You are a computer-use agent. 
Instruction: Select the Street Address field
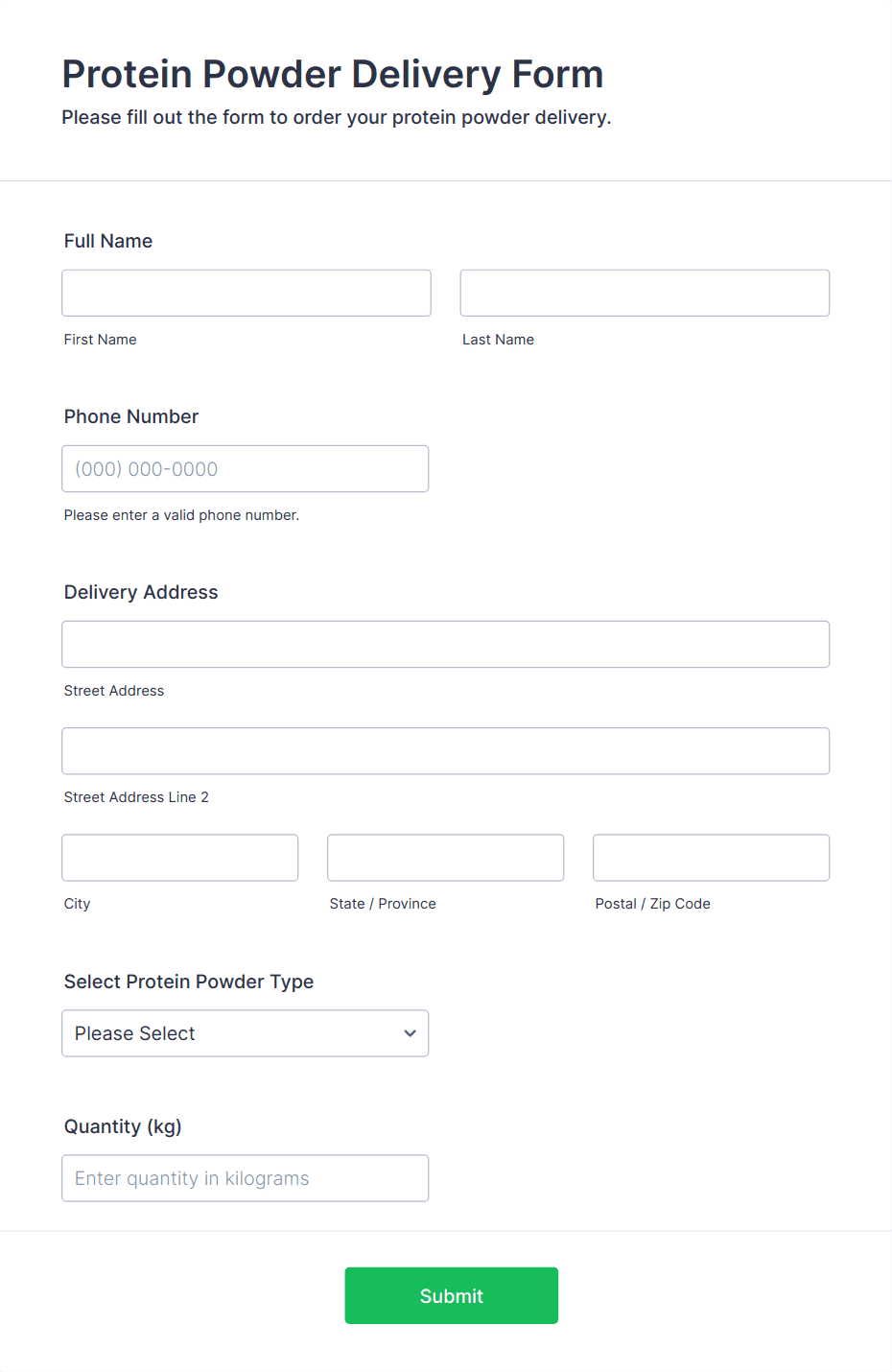coord(446,644)
